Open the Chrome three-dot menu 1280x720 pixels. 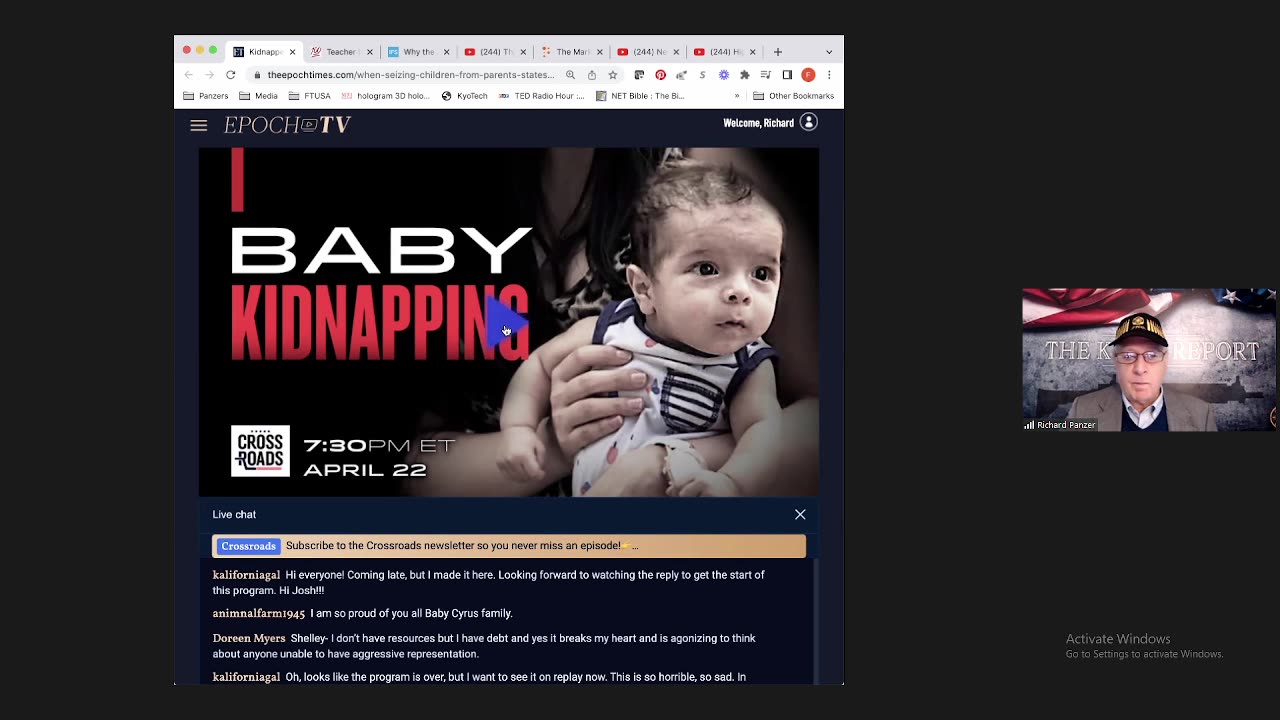829,75
